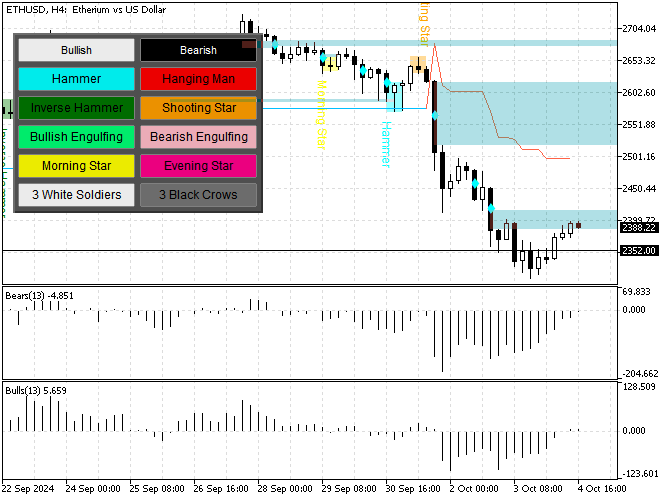Click the 30 Sep 16:00 time label
Viewport: 670px width, 500px height.
[x=413, y=488]
